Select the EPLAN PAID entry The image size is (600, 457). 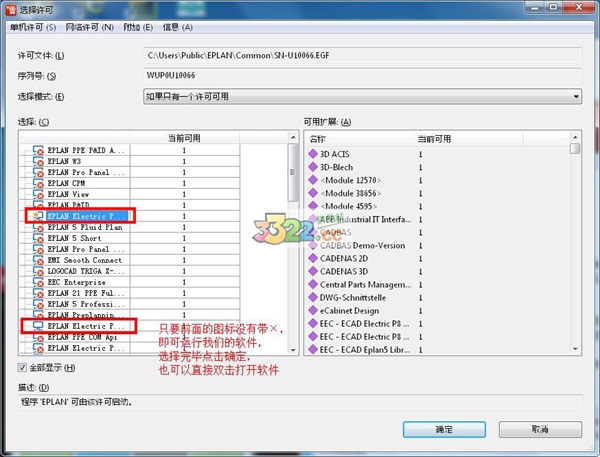(68, 205)
